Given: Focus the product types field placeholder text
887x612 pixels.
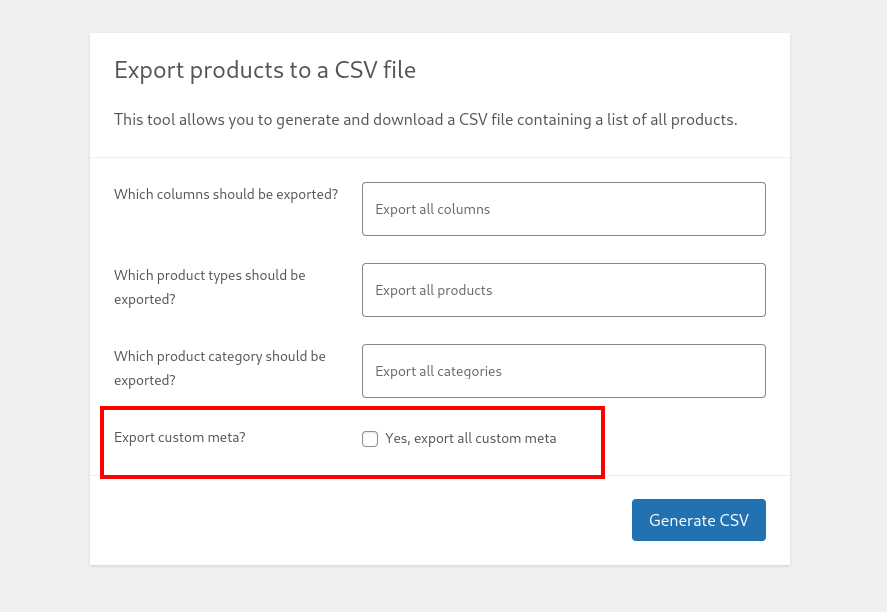Looking at the screenshot, I should pos(434,290).
